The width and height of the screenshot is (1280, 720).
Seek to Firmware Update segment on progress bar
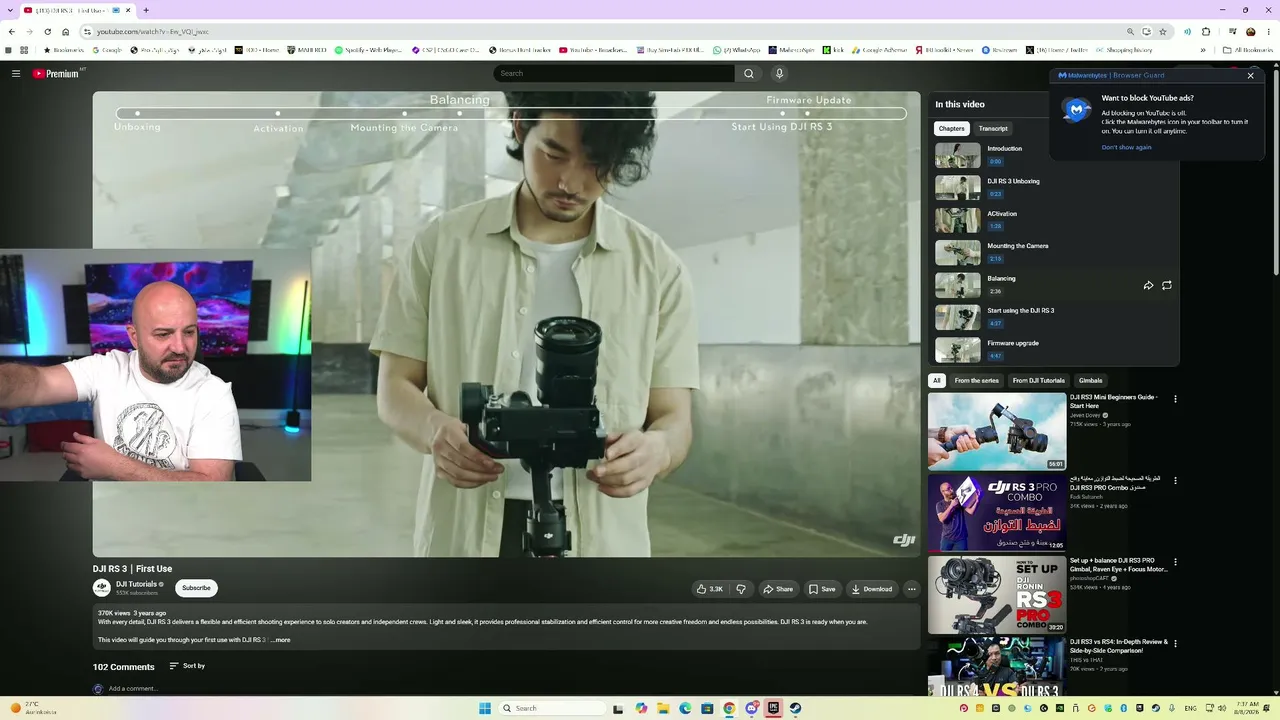pos(807,113)
